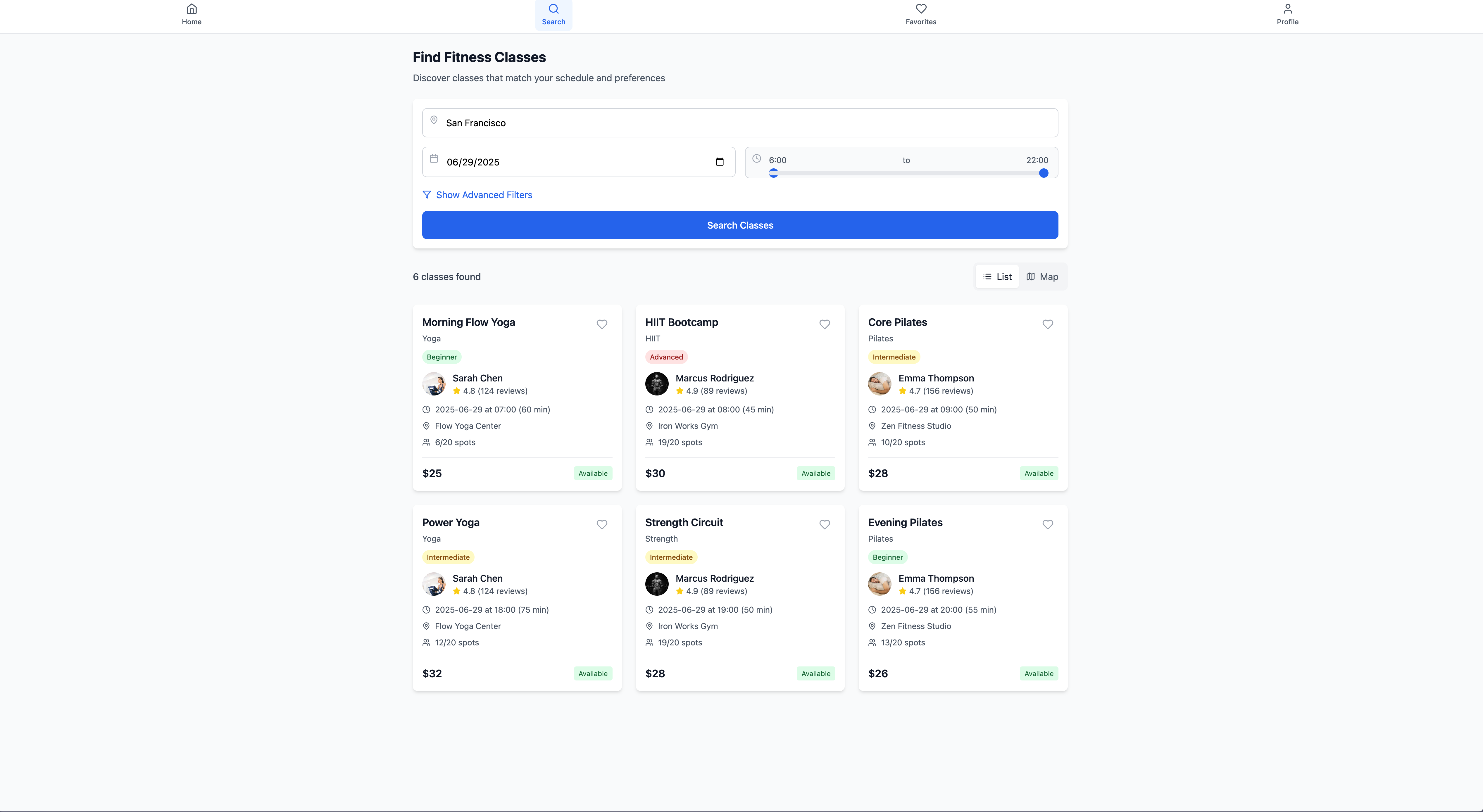The width and height of the screenshot is (1483, 812).
Task: Select the List view button
Action: click(x=997, y=277)
